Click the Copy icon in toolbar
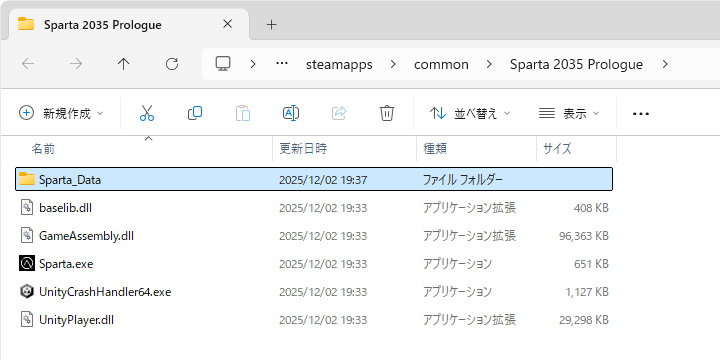The image size is (720, 360). [x=195, y=113]
